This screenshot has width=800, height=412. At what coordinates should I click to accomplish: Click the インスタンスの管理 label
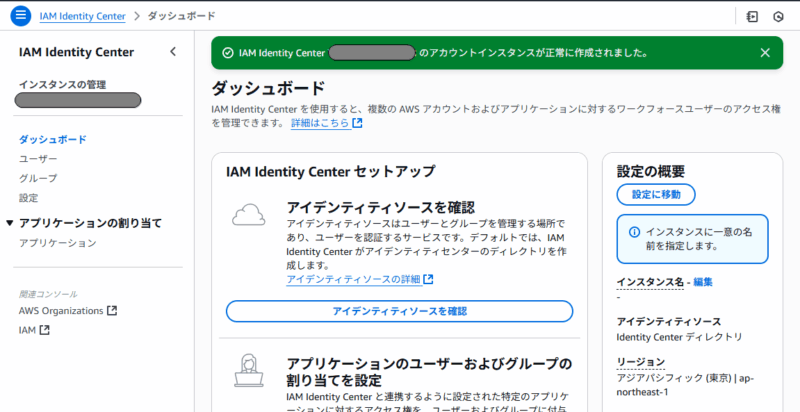pyautogui.click(x=63, y=85)
